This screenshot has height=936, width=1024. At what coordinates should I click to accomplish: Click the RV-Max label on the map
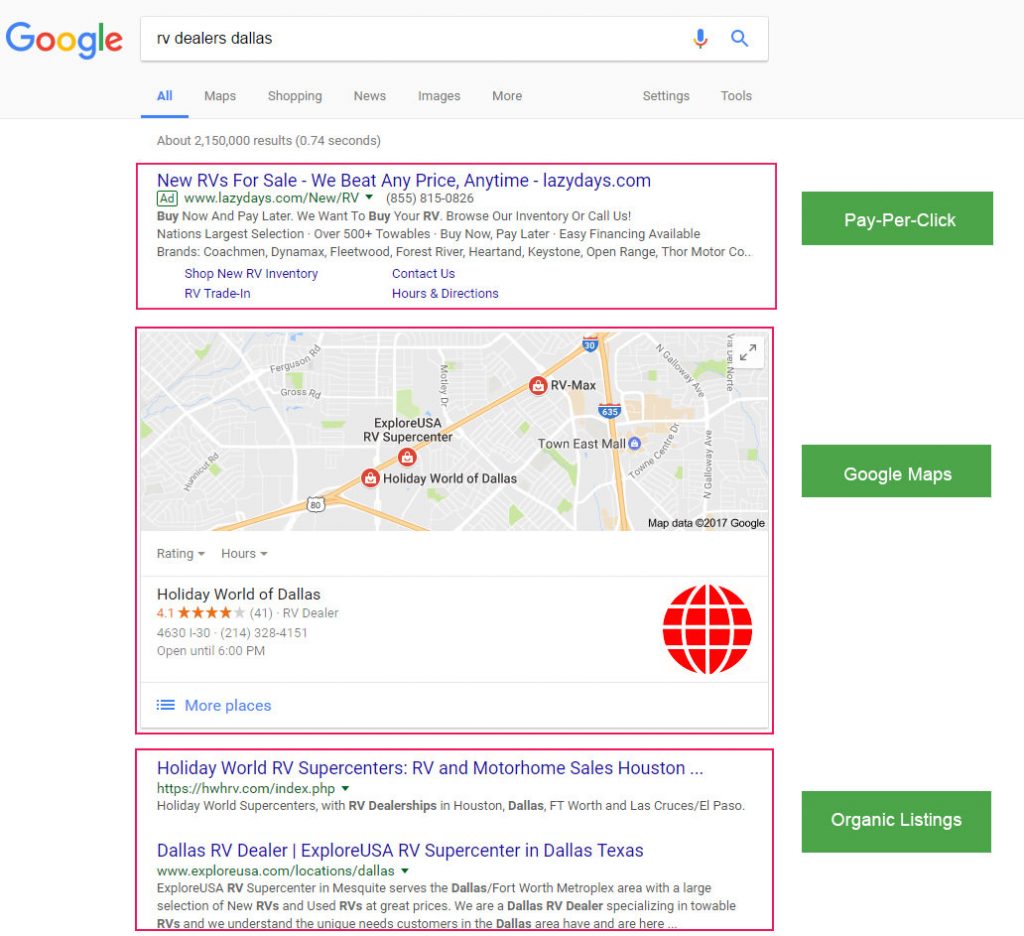[x=573, y=385]
